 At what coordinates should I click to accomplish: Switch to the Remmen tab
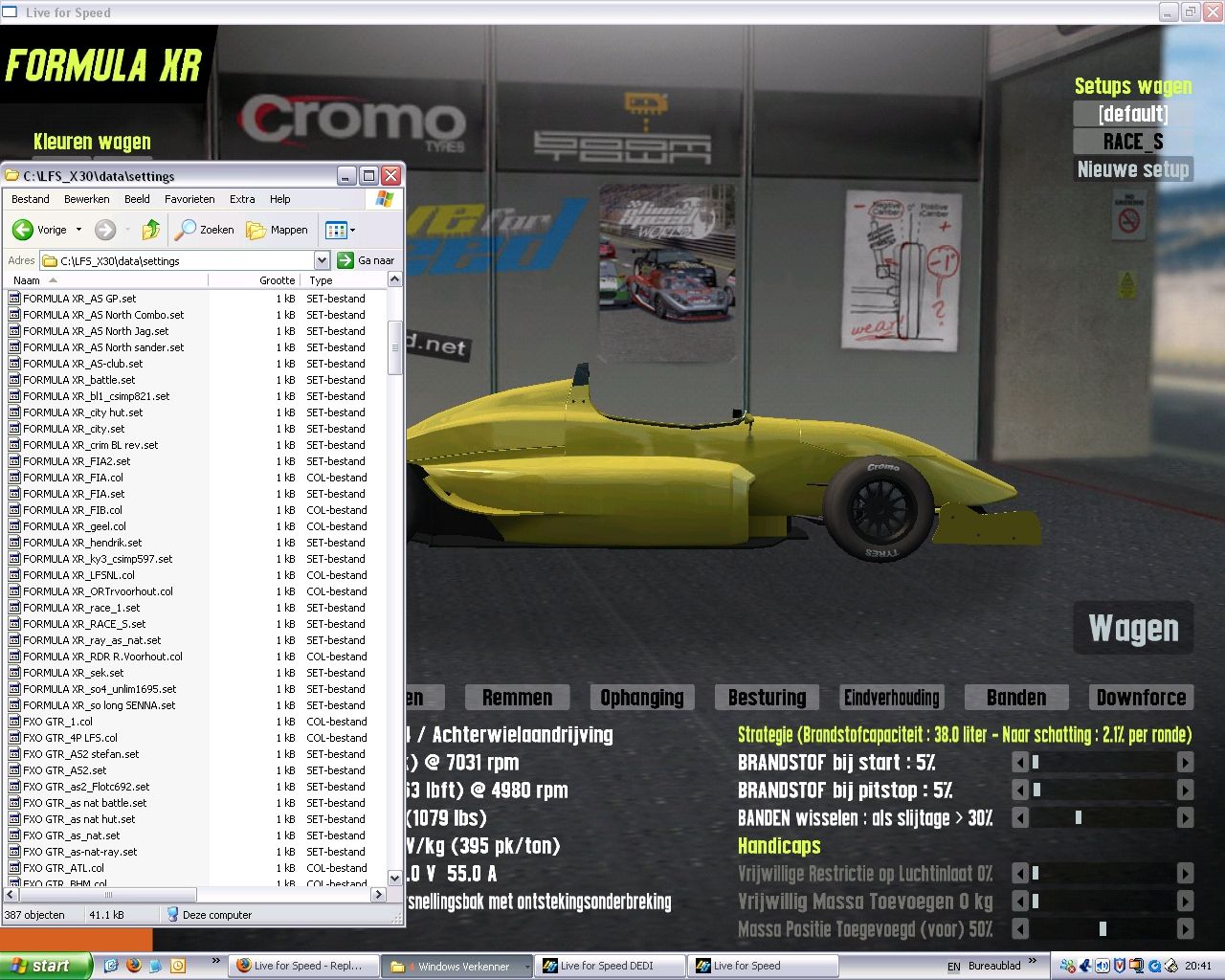coord(517,698)
